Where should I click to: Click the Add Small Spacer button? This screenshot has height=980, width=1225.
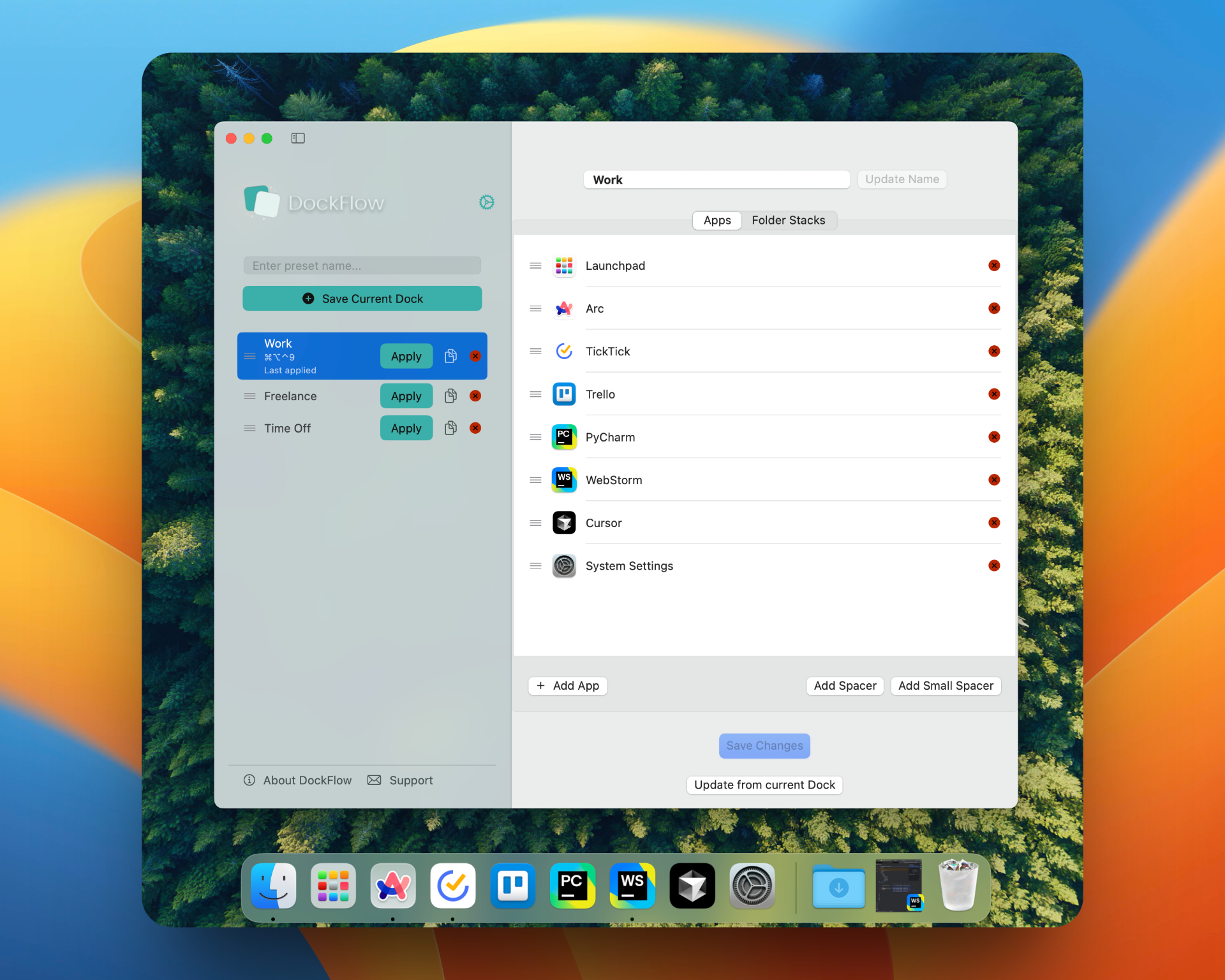(946, 686)
